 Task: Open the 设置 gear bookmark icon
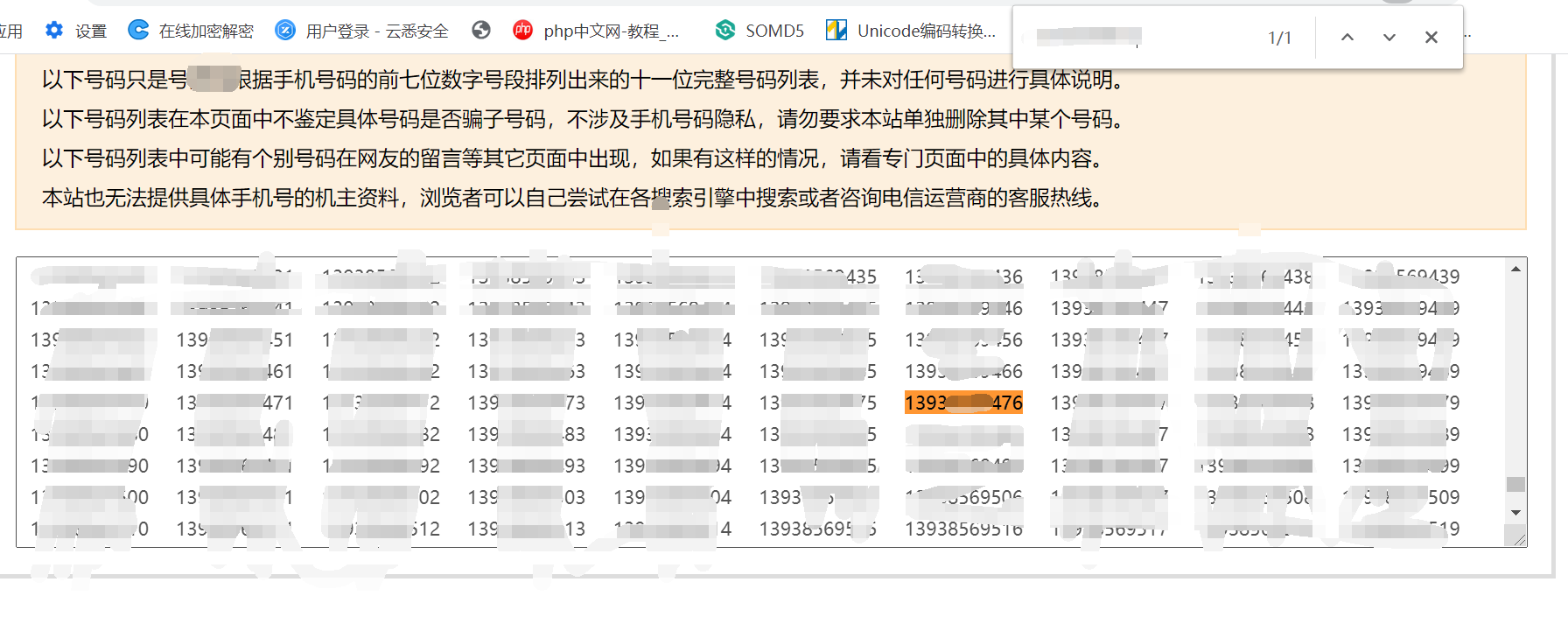(54, 31)
